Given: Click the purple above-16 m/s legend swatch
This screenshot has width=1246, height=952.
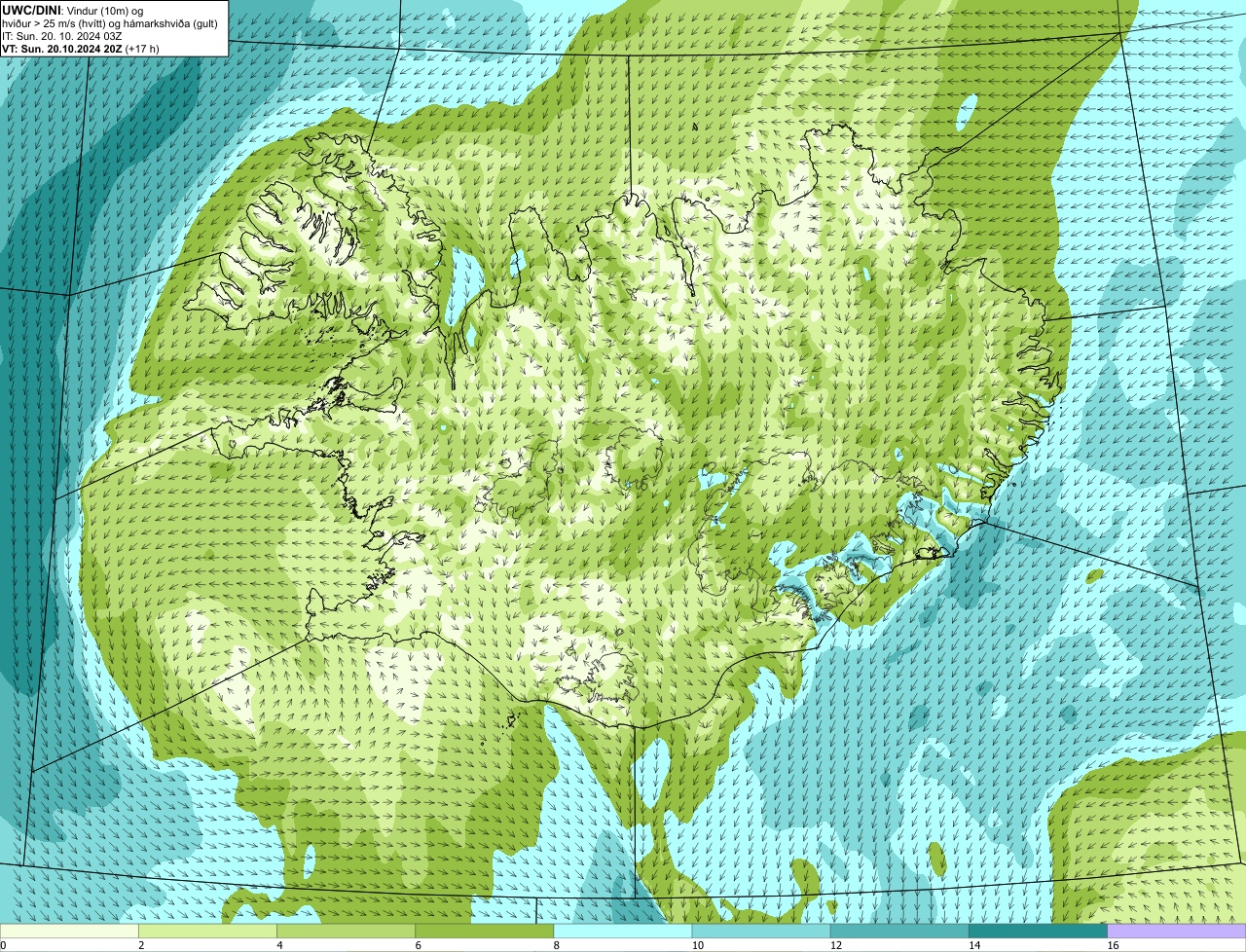Looking at the screenshot, I should [x=1177, y=931].
